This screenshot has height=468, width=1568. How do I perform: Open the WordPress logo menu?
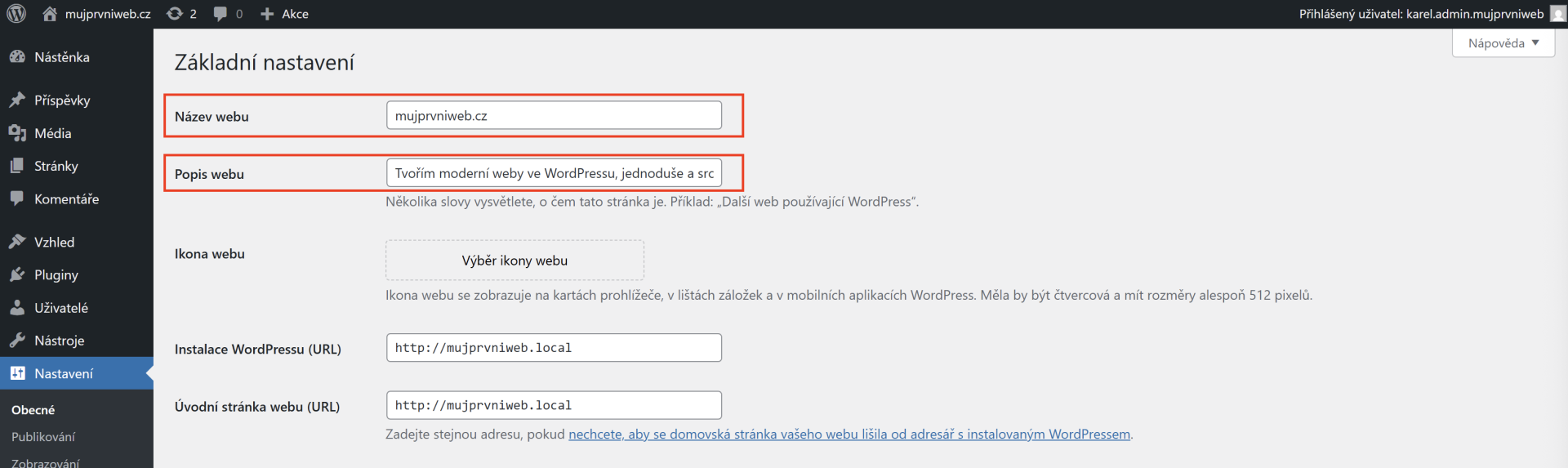[16, 14]
